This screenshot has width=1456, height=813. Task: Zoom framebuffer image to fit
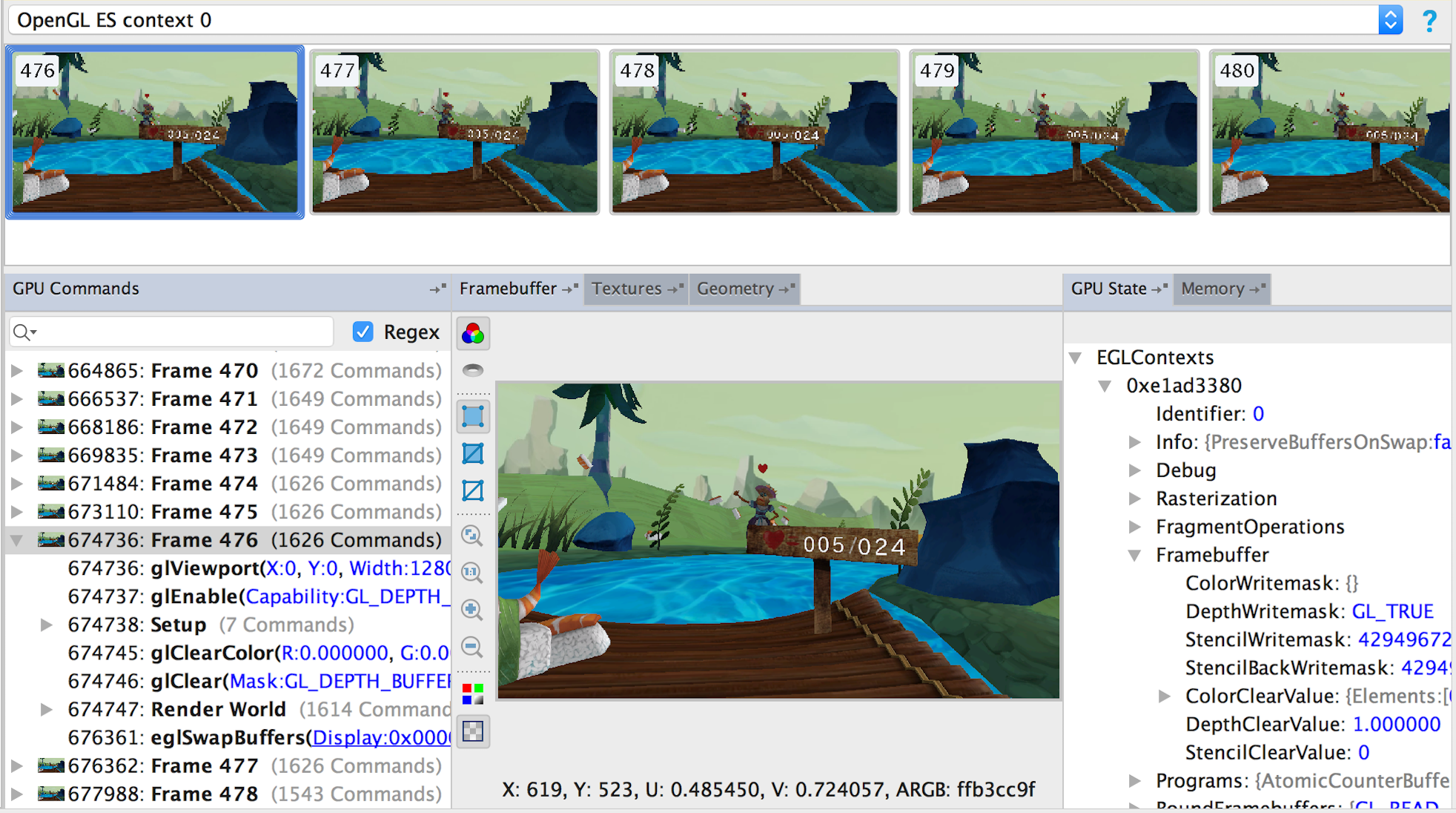473,536
